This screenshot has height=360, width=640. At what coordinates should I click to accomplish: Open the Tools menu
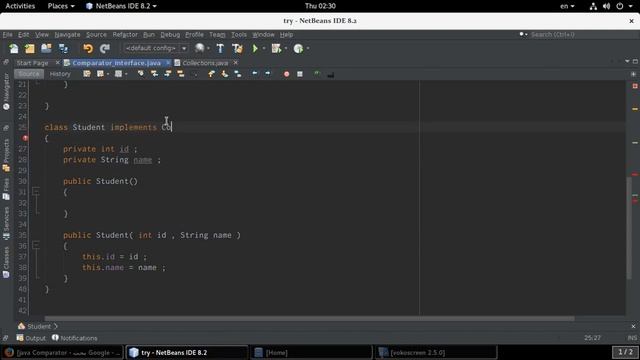tap(239, 35)
